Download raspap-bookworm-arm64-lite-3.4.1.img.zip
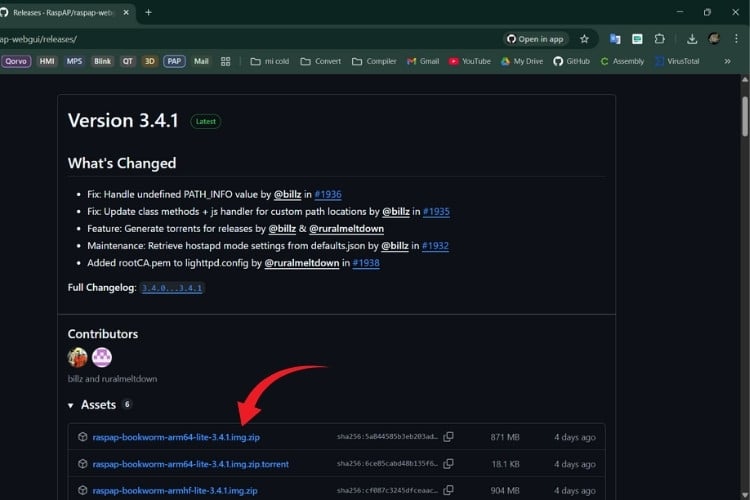 [x=176, y=437]
